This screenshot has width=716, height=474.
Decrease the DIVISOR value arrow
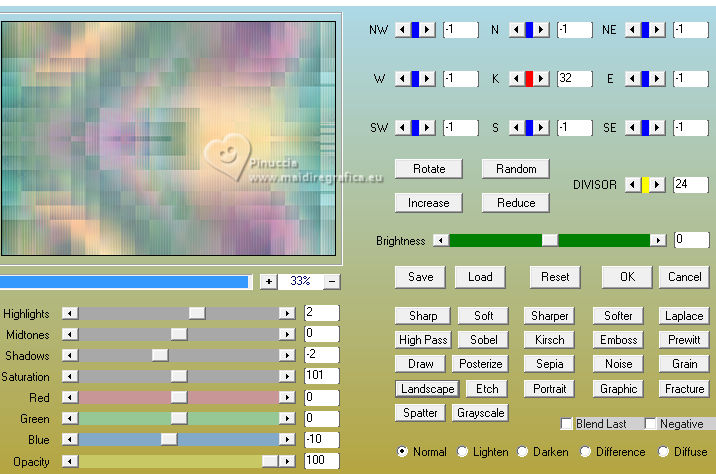click(x=632, y=185)
